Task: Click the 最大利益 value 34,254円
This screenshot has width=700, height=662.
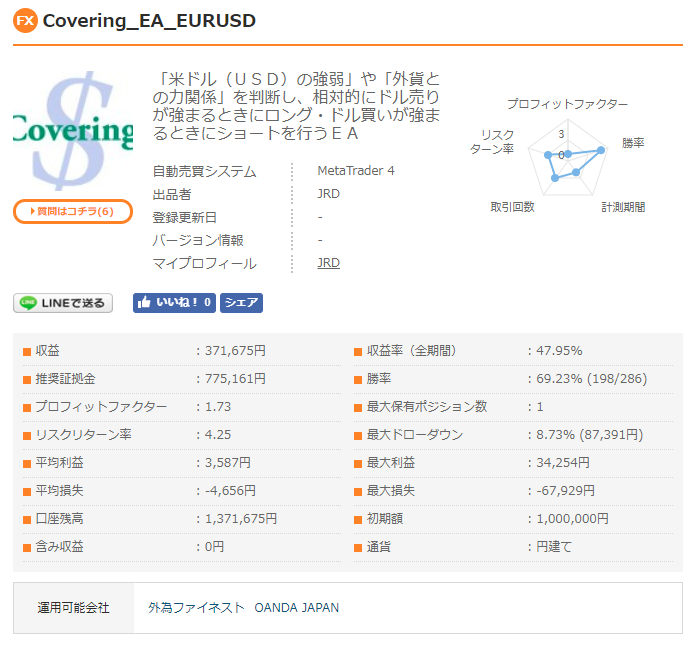Action: [x=563, y=463]
